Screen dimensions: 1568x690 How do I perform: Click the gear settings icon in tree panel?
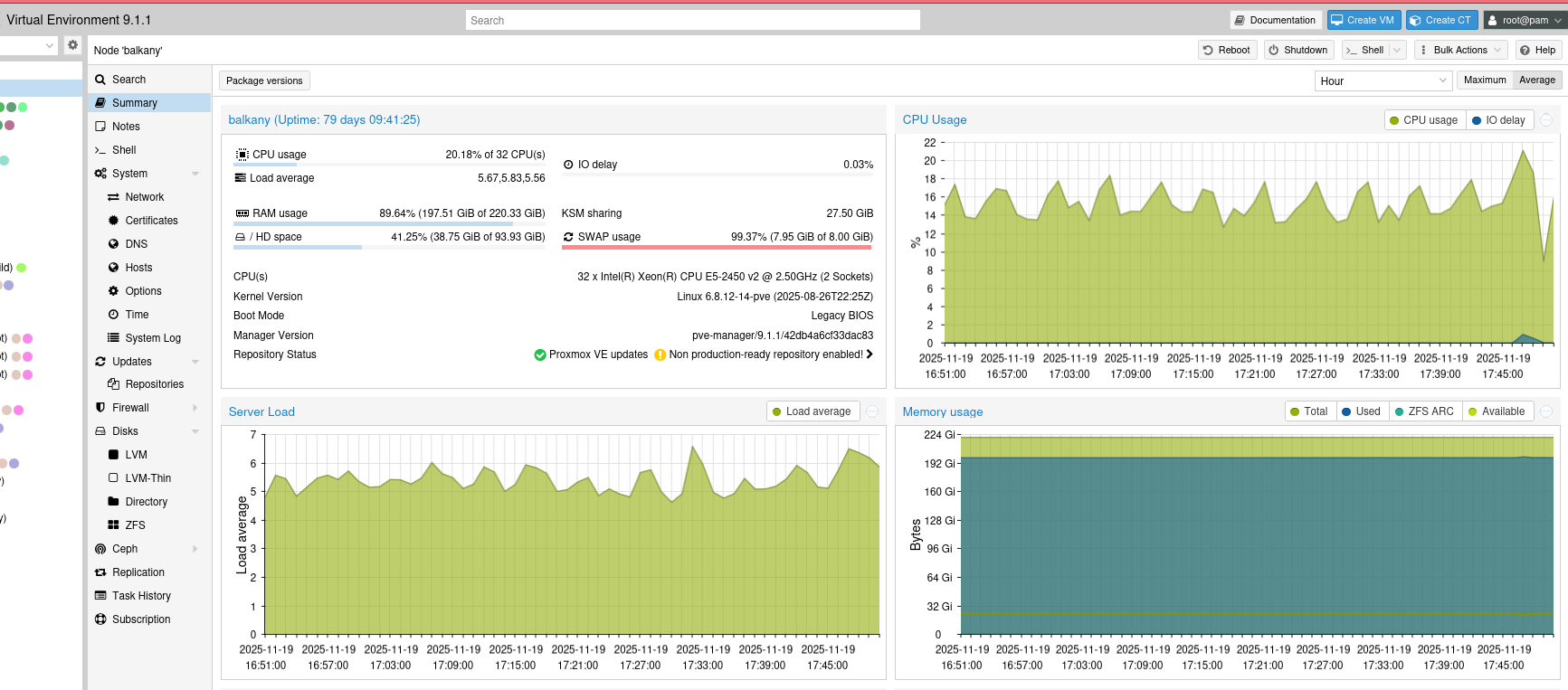(73, 45)
